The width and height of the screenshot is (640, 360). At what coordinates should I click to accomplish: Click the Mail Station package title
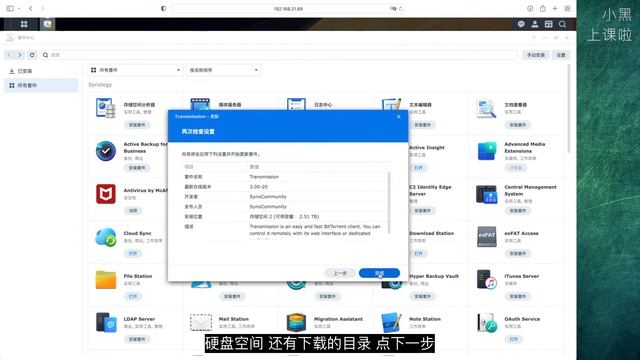[x=233, y=319]
